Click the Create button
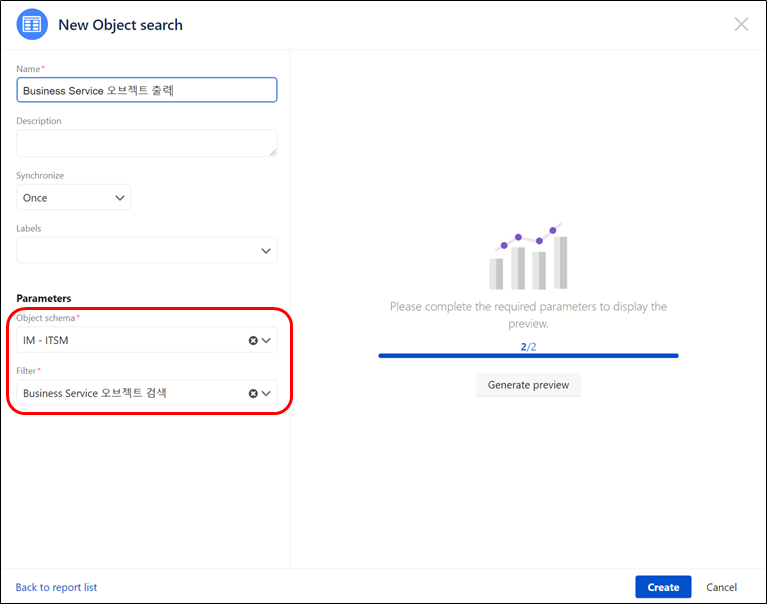The height and width of the screenshot is (604, 767). (x=663, y=587)
